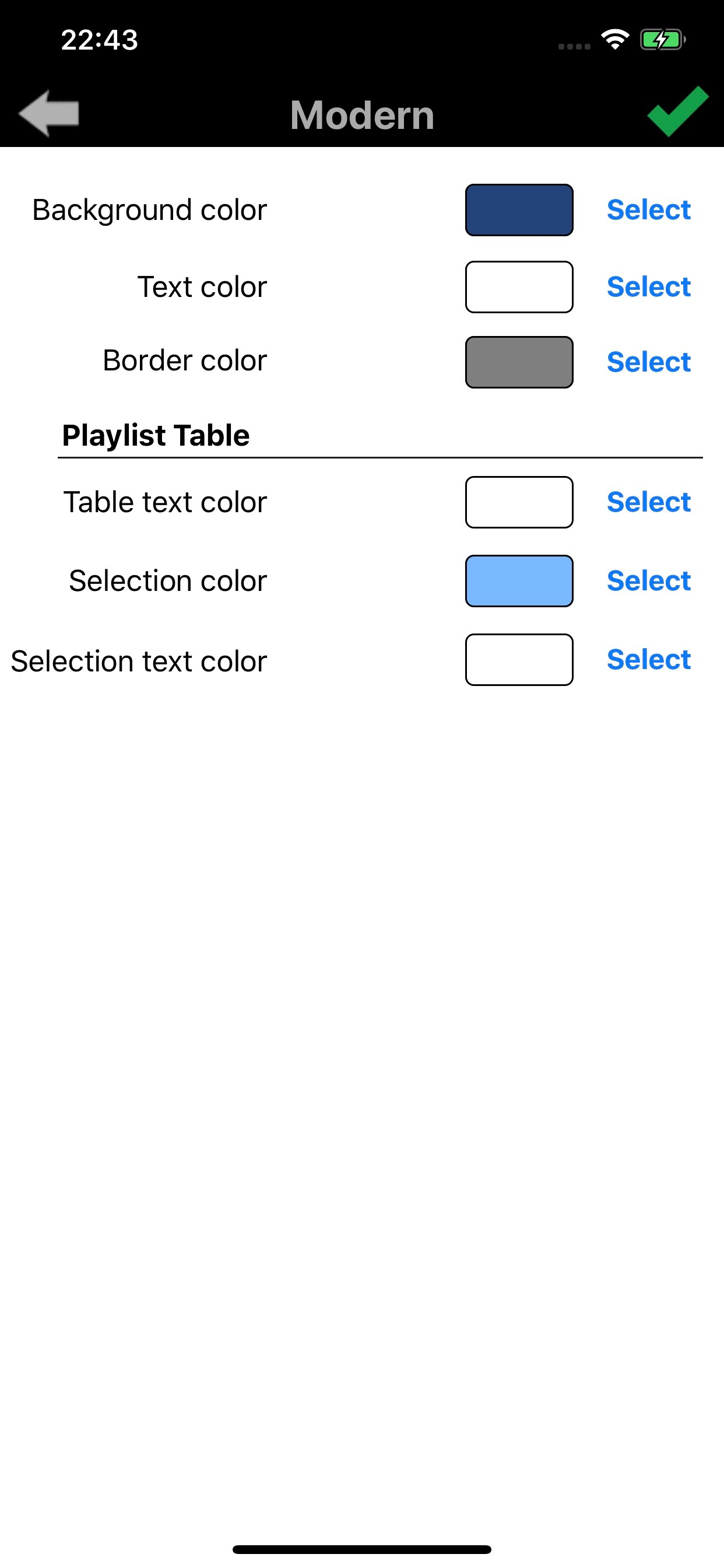
Task: Tap the Playlist Table section heading
Action: (156, 435)
